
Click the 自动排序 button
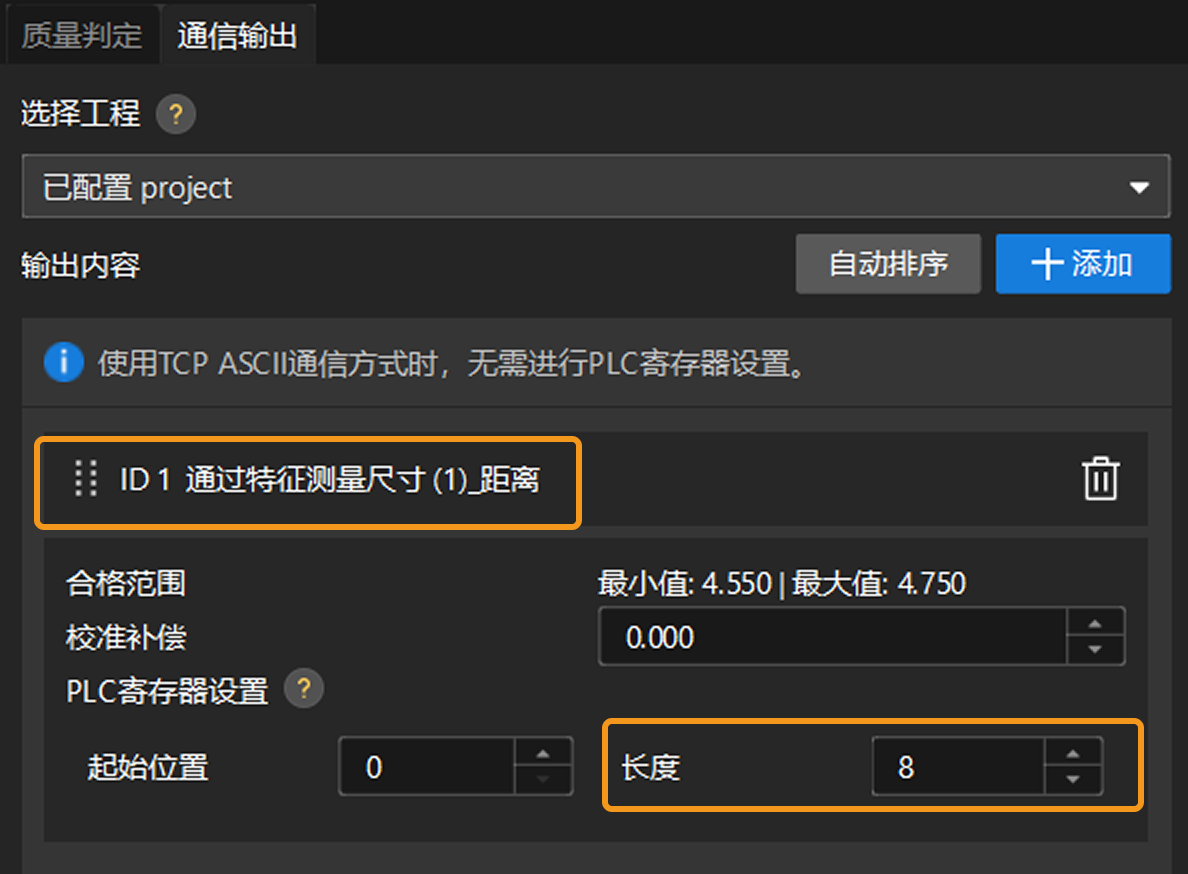[887, 263]
